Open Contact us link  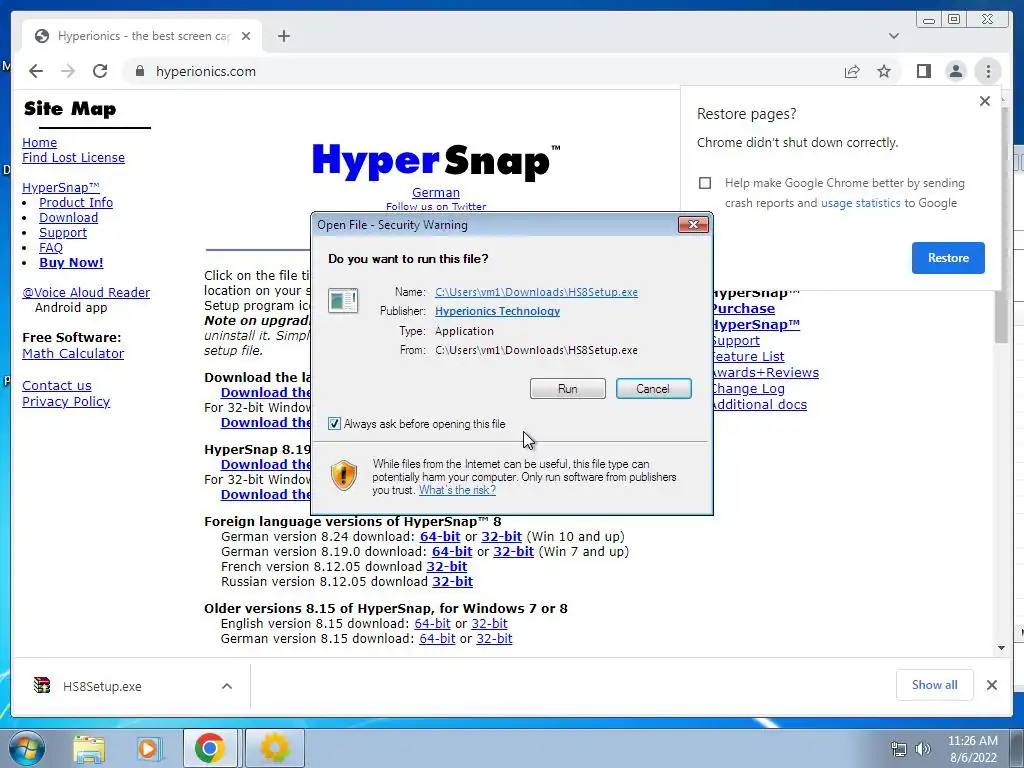point(57,385)
